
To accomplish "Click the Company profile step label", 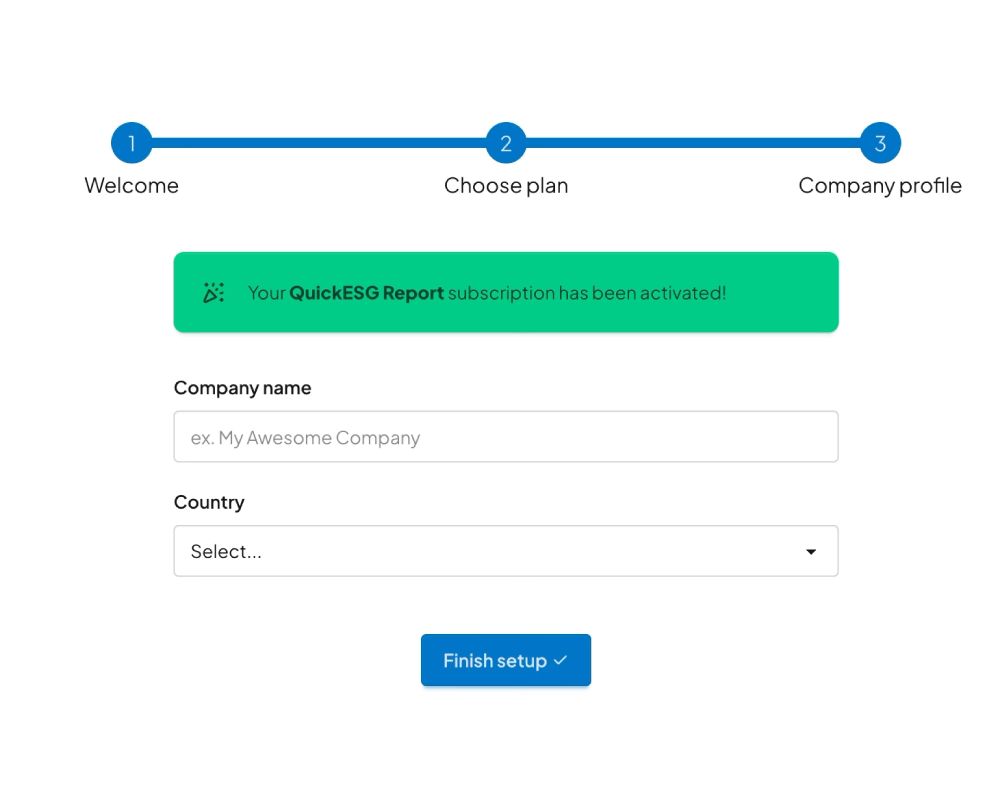I will click(880, 186).
